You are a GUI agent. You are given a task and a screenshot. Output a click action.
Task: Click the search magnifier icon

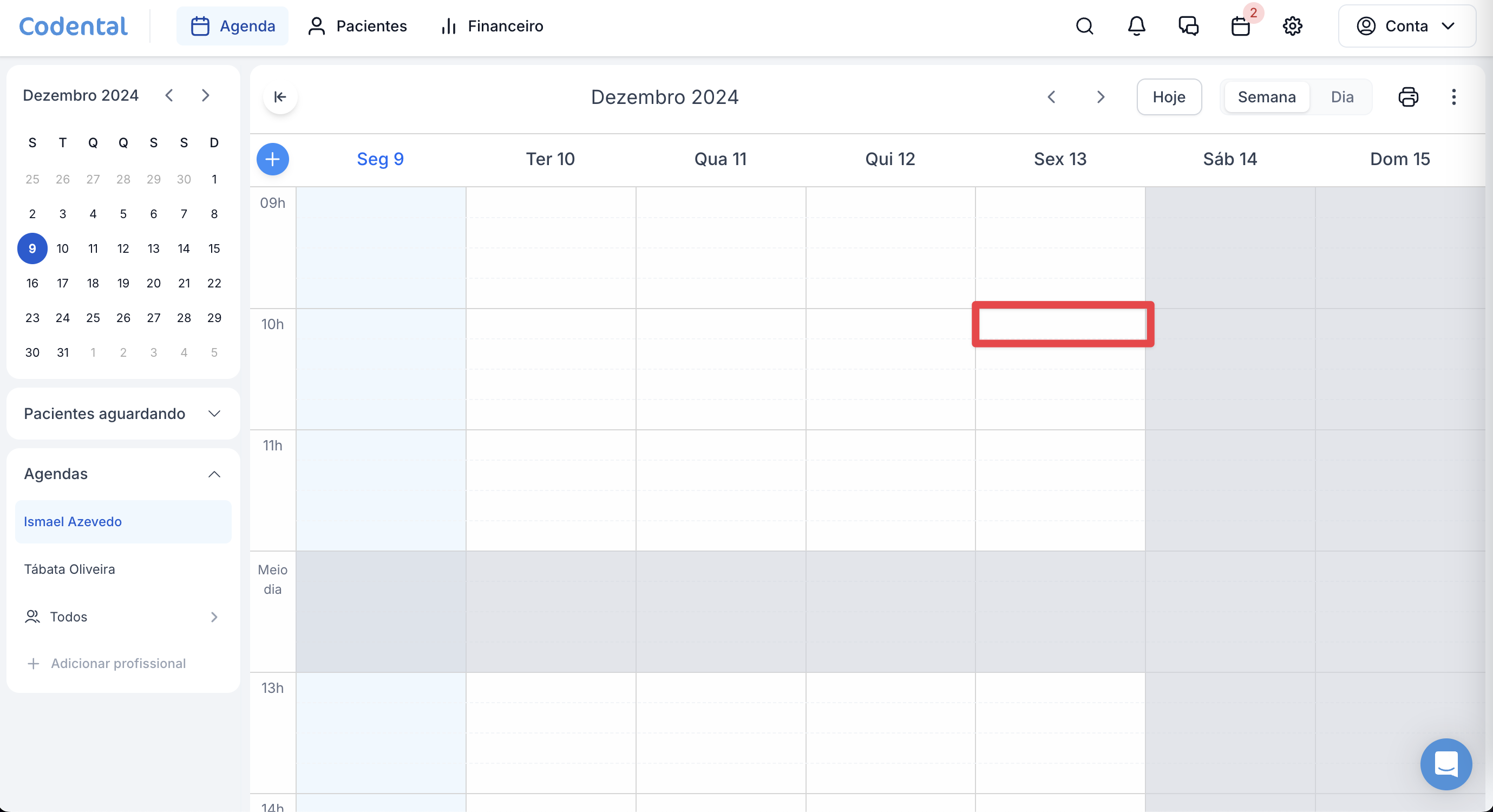click(1084, 26)
